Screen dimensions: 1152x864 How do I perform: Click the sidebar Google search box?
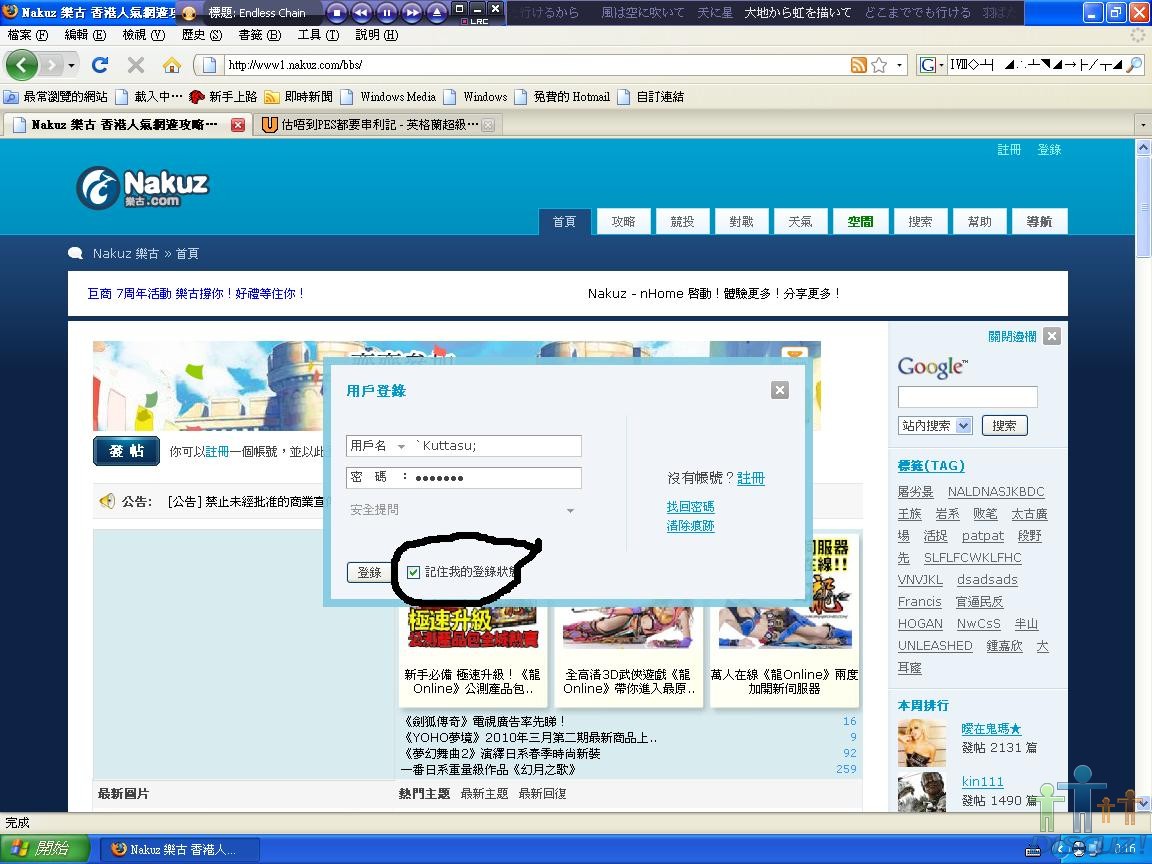click(968, 397)
